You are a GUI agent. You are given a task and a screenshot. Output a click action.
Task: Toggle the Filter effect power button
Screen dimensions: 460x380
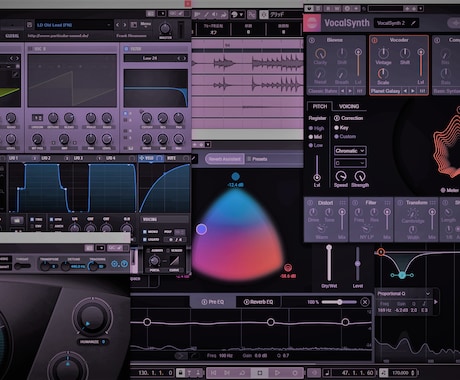pos(355,202)
